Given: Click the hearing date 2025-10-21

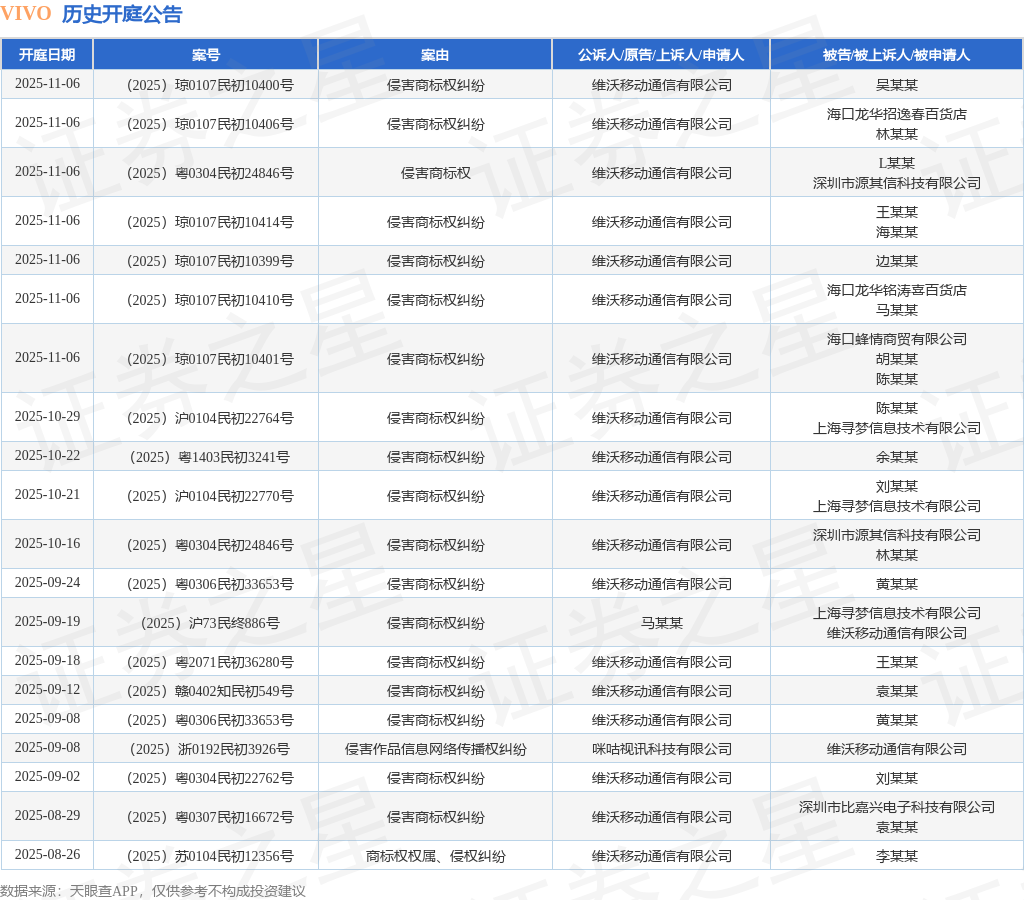Looking at the screenshot, I should (47, 495).
